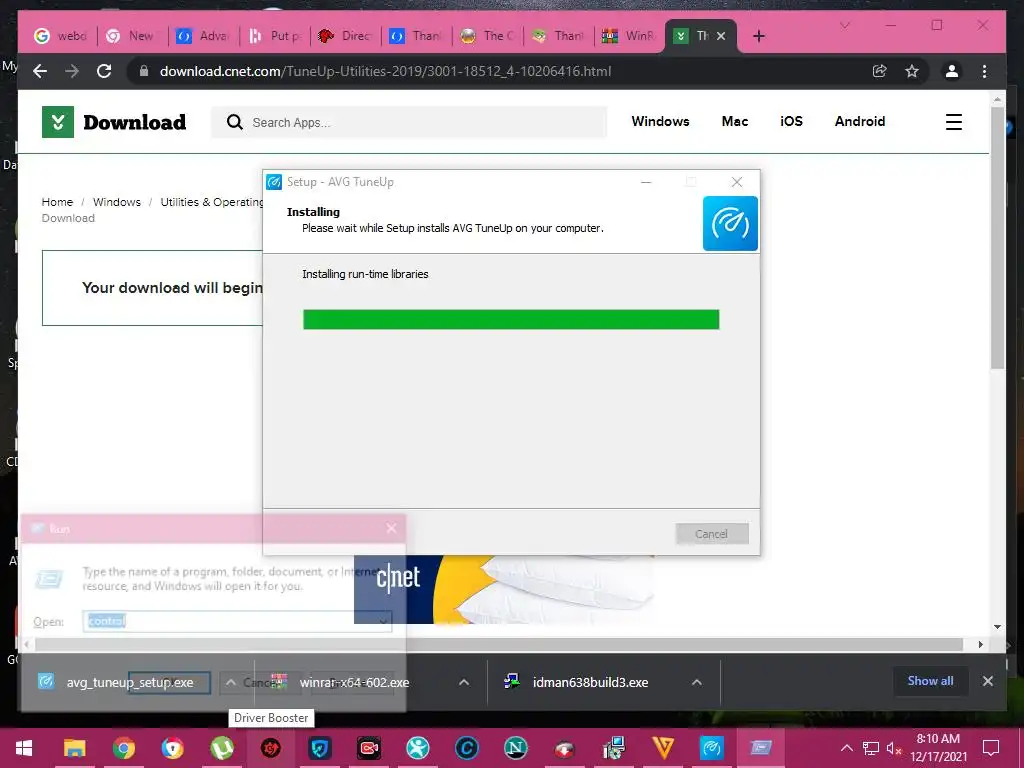Image resolution: width=1024 pixels, height=768 pixels.
Task: Click the green Download logo icon
Action: click(57, 122)
